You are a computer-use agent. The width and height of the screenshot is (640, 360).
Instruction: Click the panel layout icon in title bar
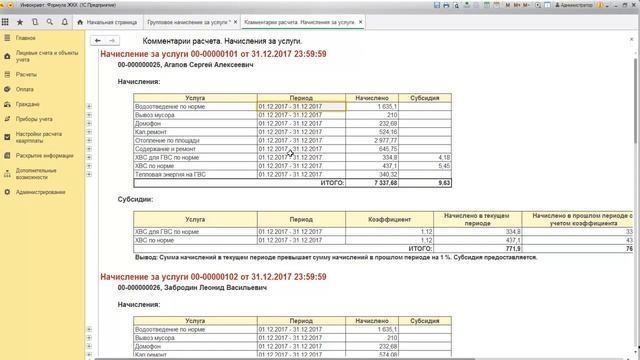tap(547, 5)
